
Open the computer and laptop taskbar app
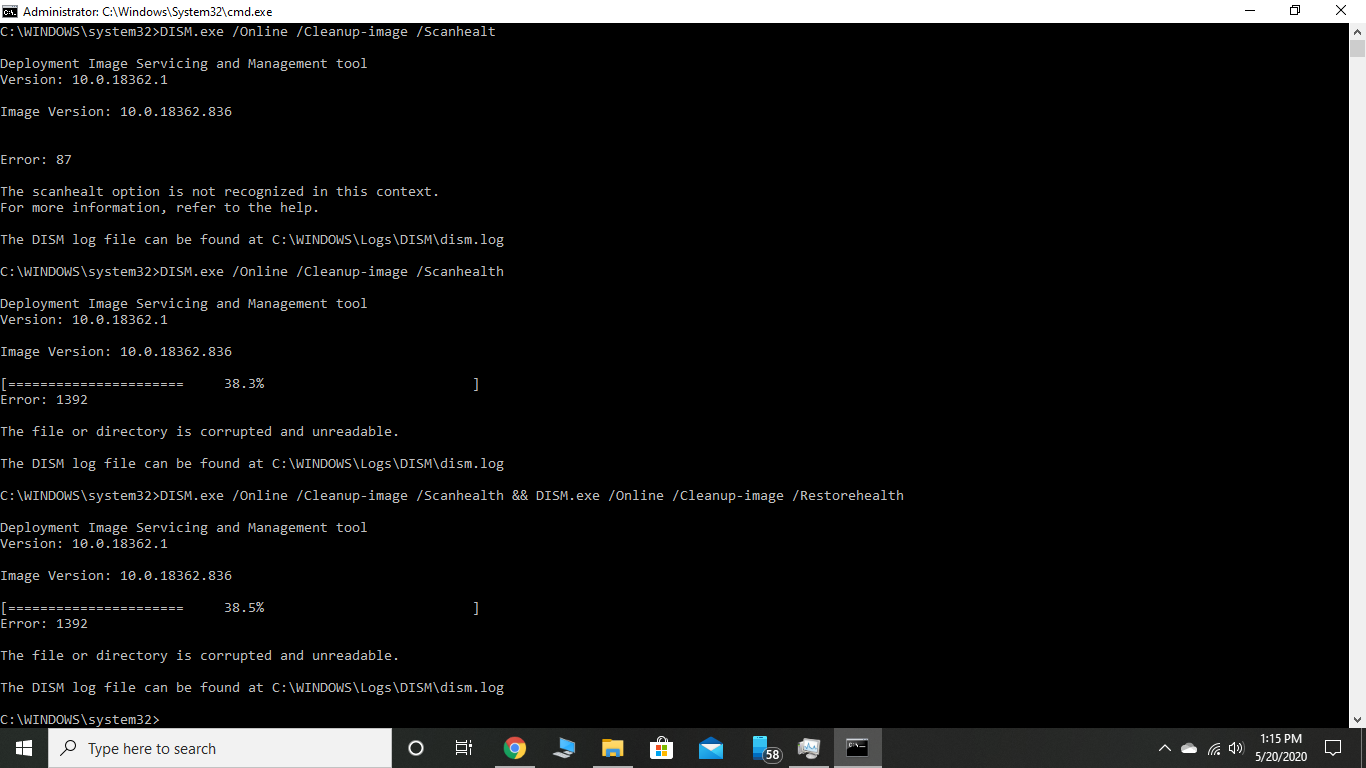point(564,748)
